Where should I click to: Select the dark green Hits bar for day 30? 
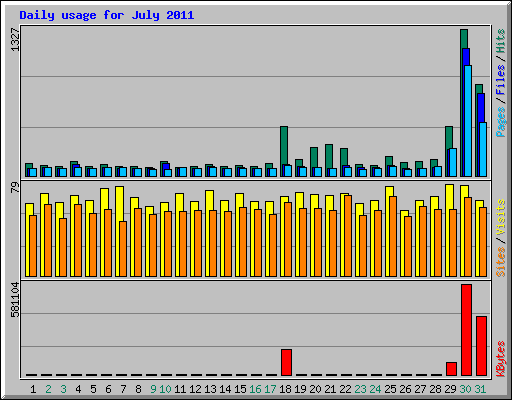[x=463, y=103]
